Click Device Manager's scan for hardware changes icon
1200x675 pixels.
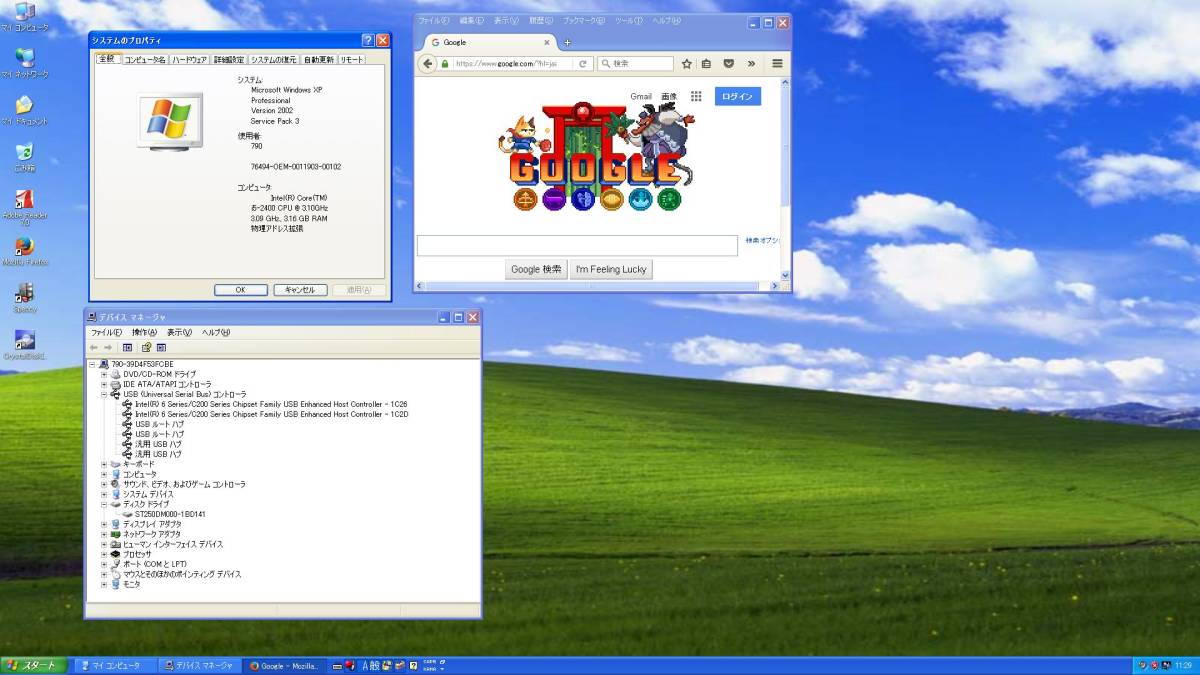pos(161,347)
